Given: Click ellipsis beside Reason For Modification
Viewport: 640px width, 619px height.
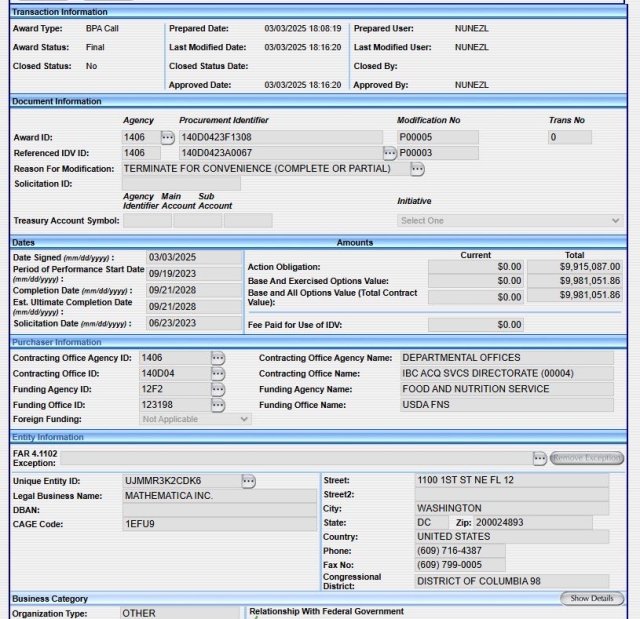Looking at the screenshot, I should coord(416,169).
